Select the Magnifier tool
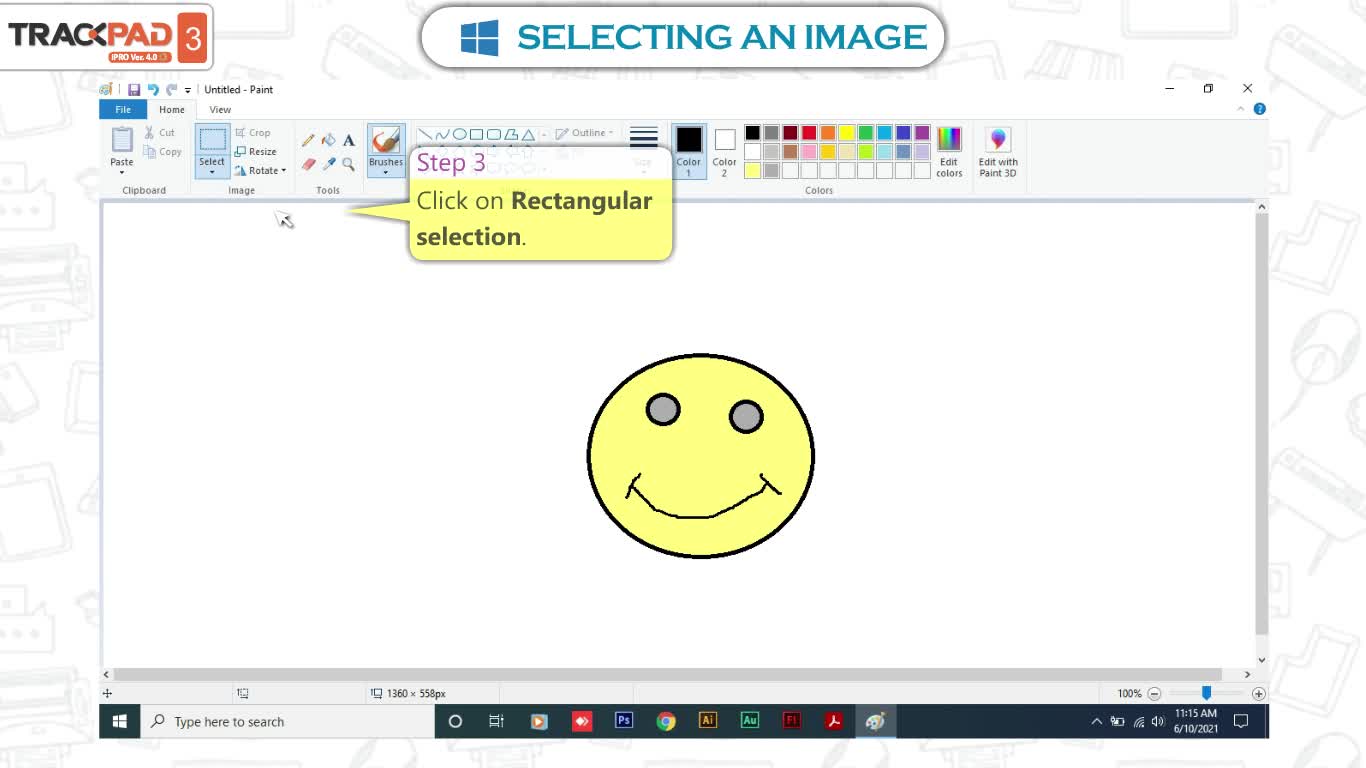 (348, 164)
